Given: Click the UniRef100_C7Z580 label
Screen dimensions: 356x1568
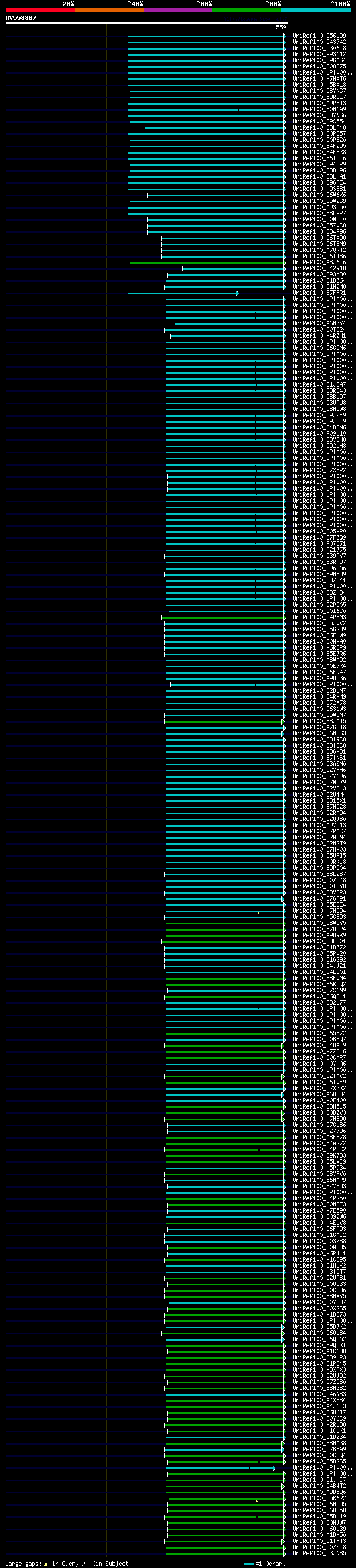Looking at the screenshot, I should pos(319,1382).
